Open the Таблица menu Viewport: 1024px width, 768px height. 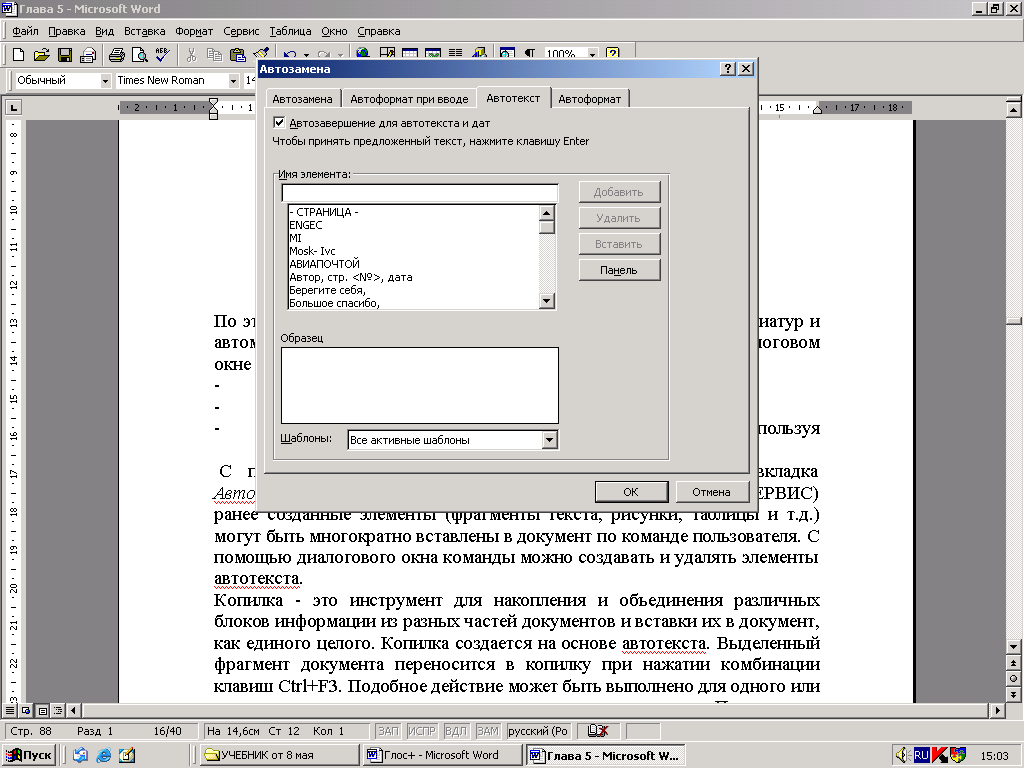pyautogui.click(x=290, y=31)
